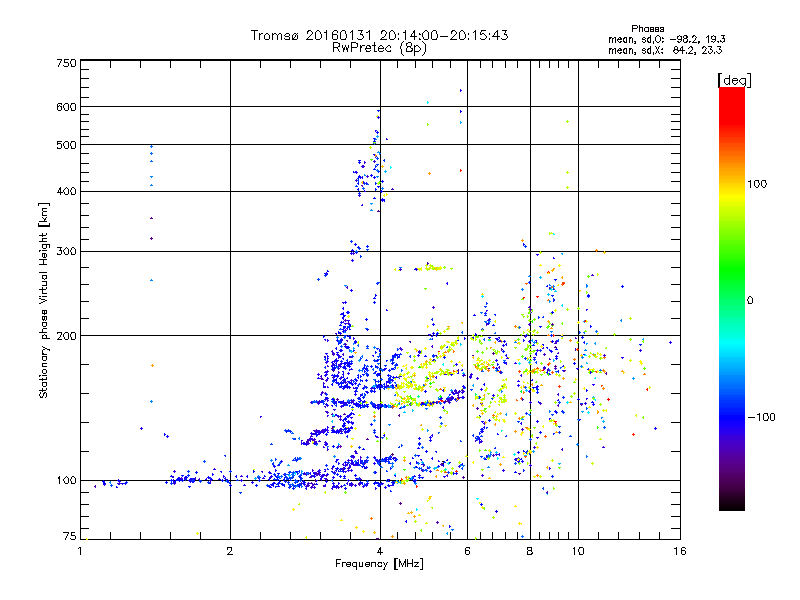Image resolution: width=800 pixels, height=600 pixels.
Task: Click the x-axis '16' tick label
Action: click(x=680, y=551)
